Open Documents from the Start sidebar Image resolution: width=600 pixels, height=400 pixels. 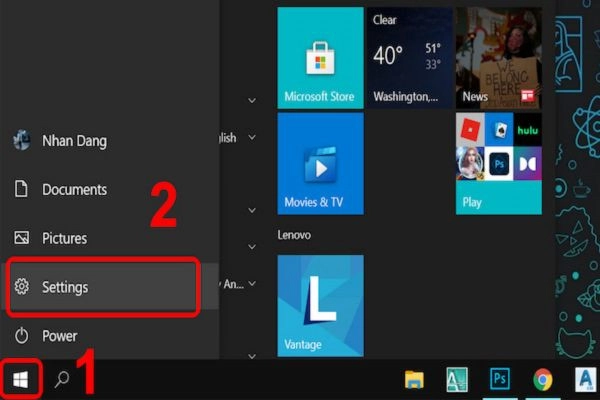point(74,189)
